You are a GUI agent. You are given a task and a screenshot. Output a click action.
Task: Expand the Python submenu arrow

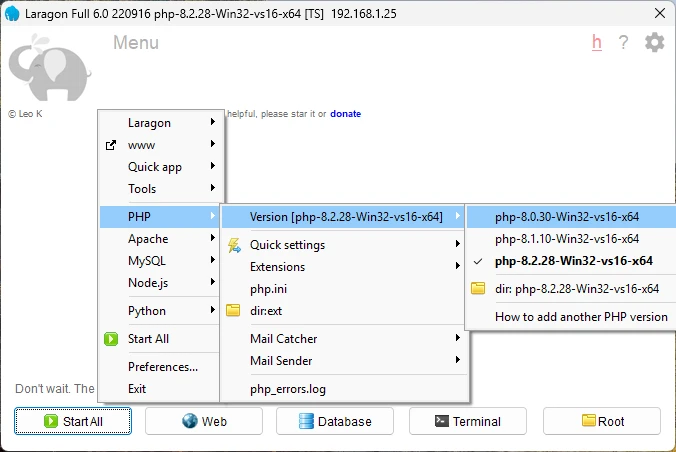point(213,310)
